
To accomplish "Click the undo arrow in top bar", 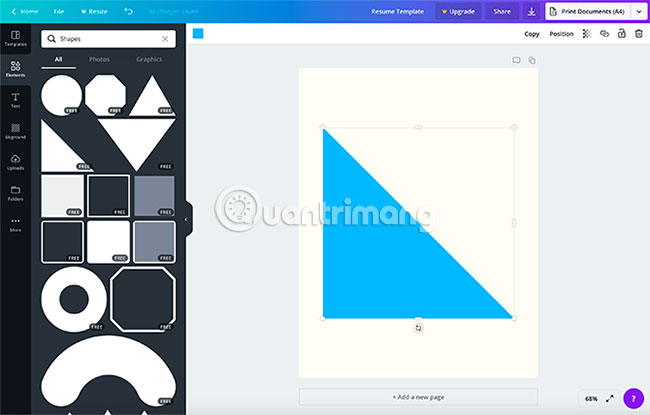I will click(x=129, y=11).
